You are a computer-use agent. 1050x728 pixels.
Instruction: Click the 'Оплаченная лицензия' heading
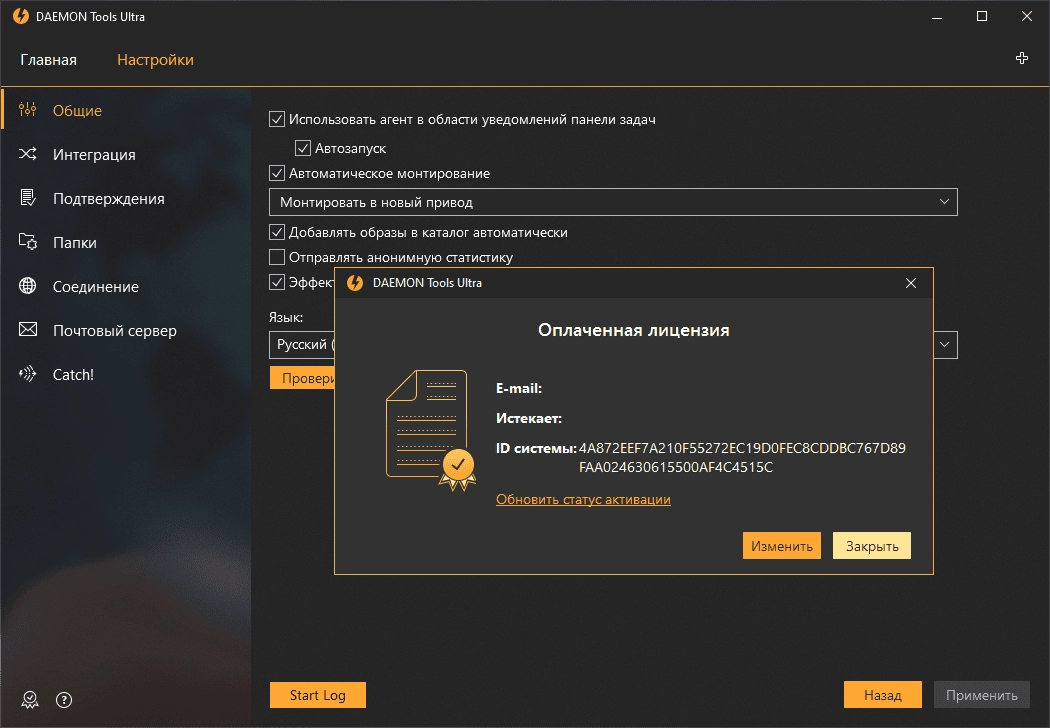tap(633, 330)
